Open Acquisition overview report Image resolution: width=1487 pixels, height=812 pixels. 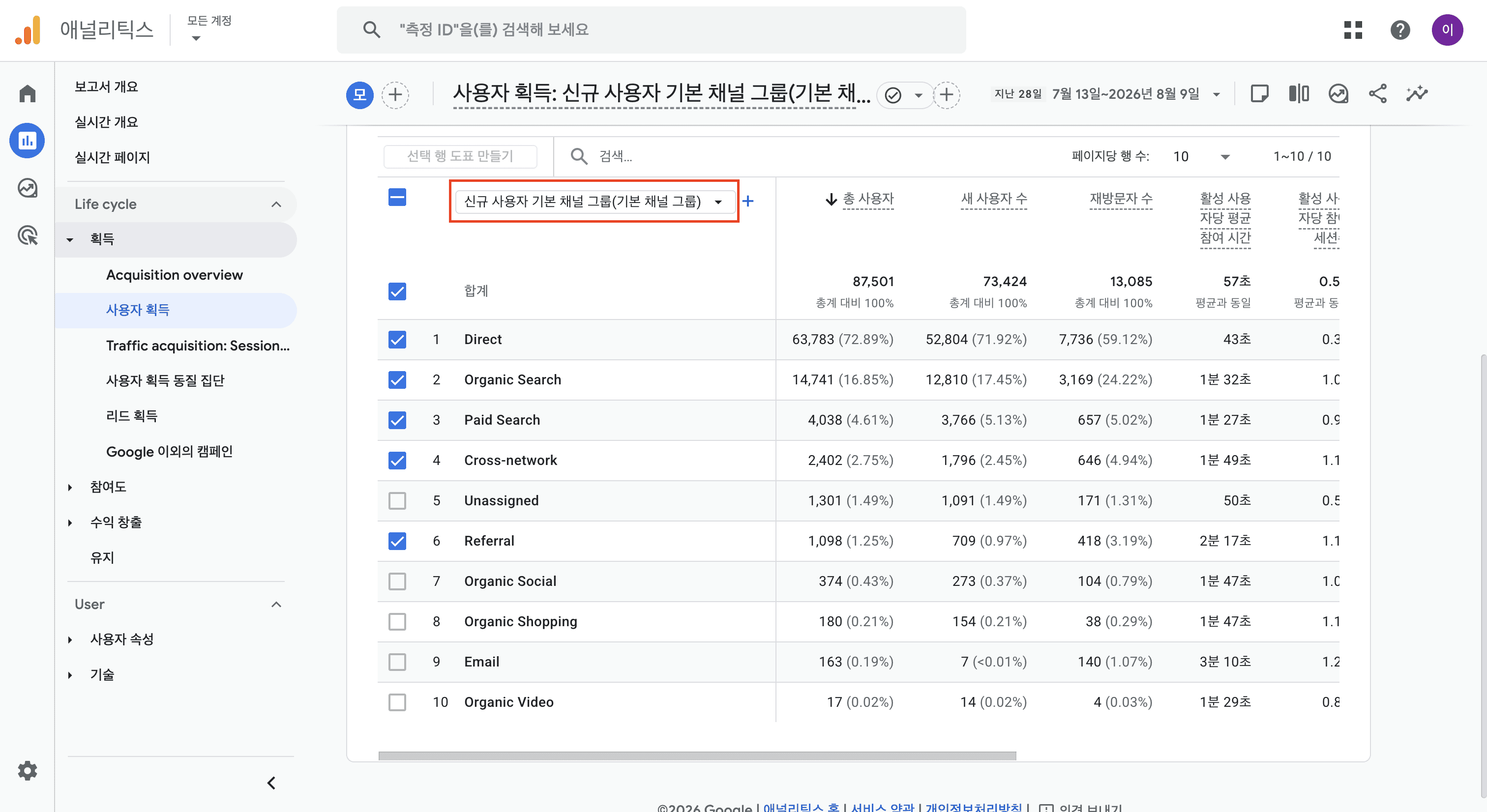click(x=175, y=275)
